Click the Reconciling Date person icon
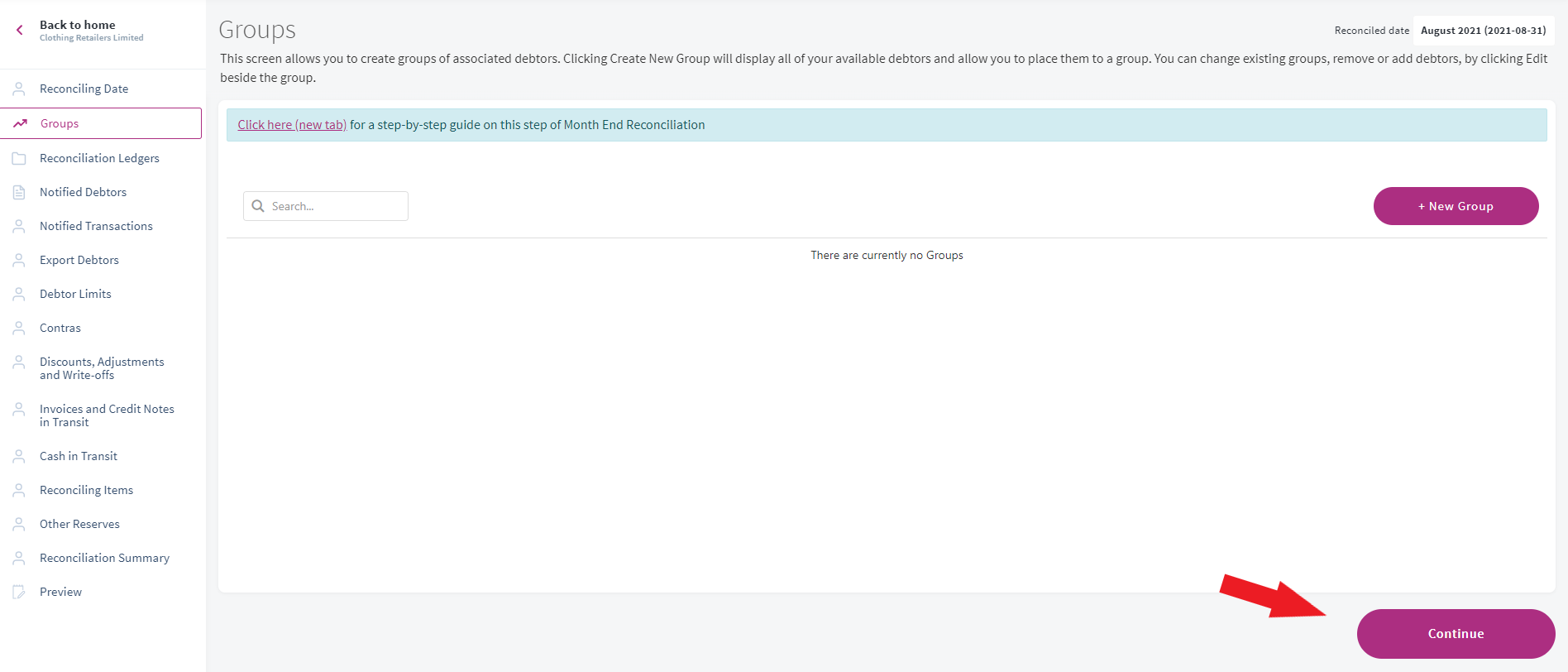Image resolution: width=1568 pixels, height=672 pixels. 19,89
